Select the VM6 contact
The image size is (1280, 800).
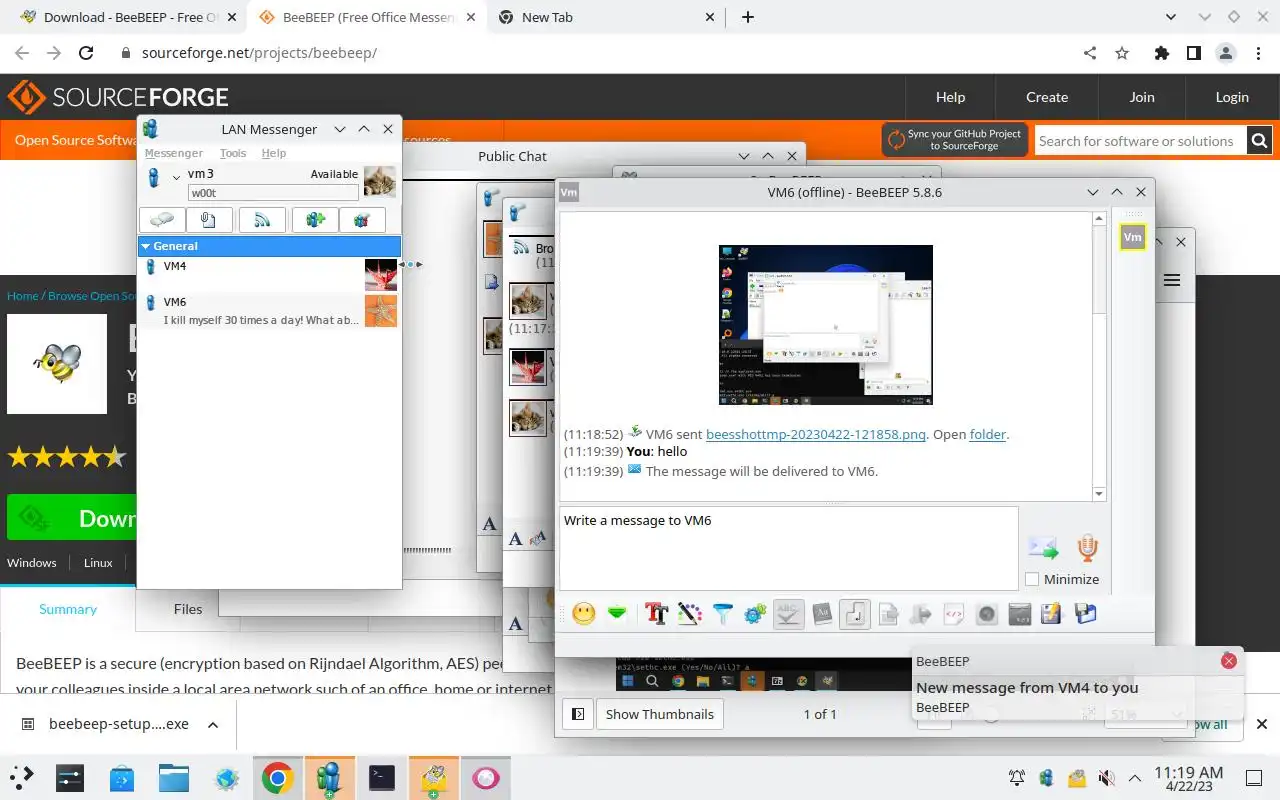pyautogui.click(x=269, y=311)
